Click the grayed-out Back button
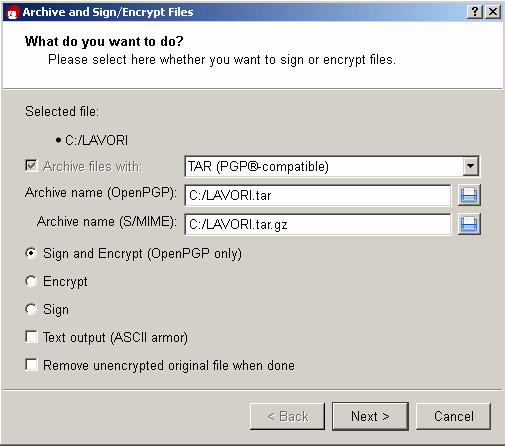 (x=287, y=416)
